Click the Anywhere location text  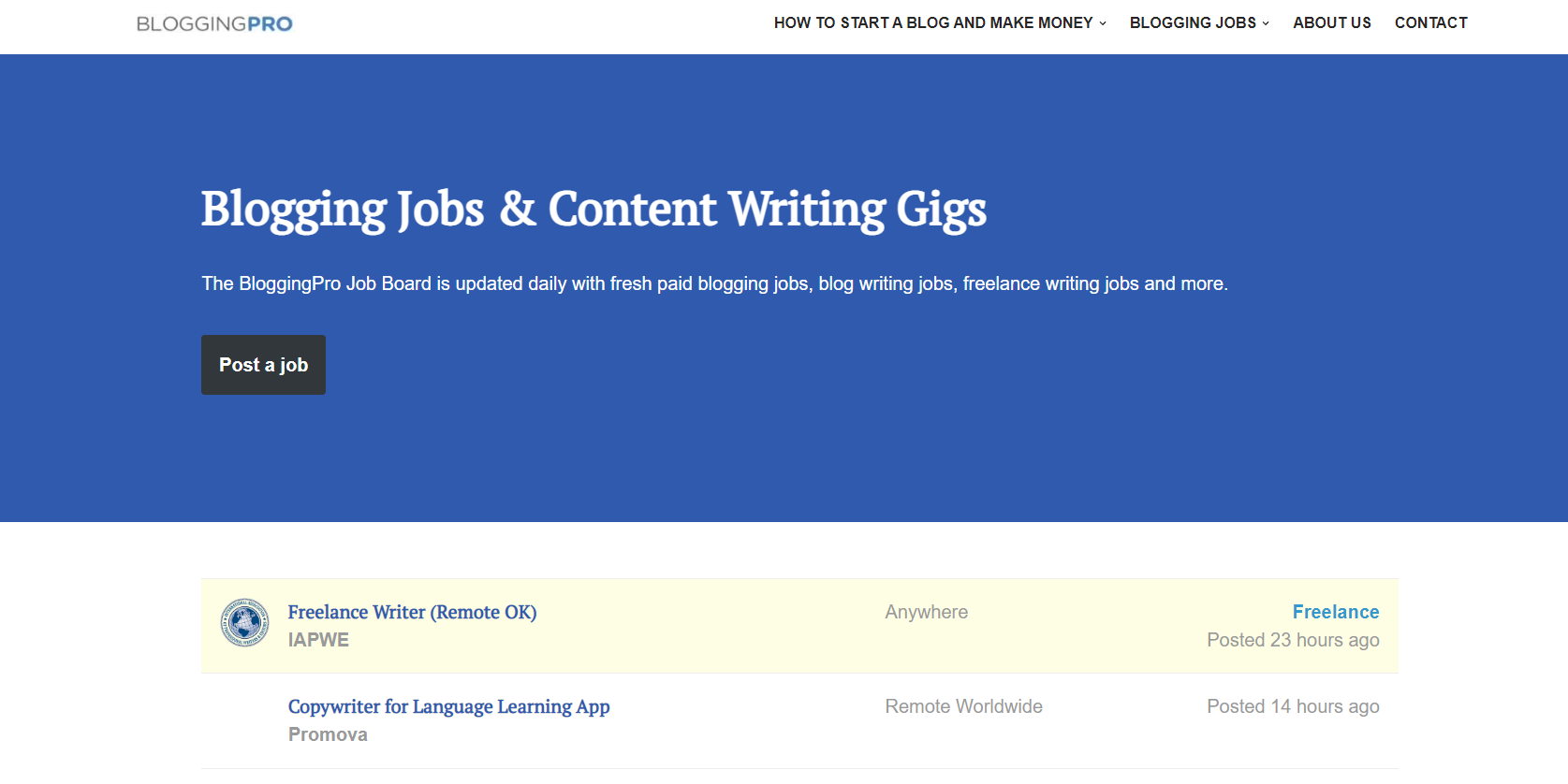(x=926, y=612)
